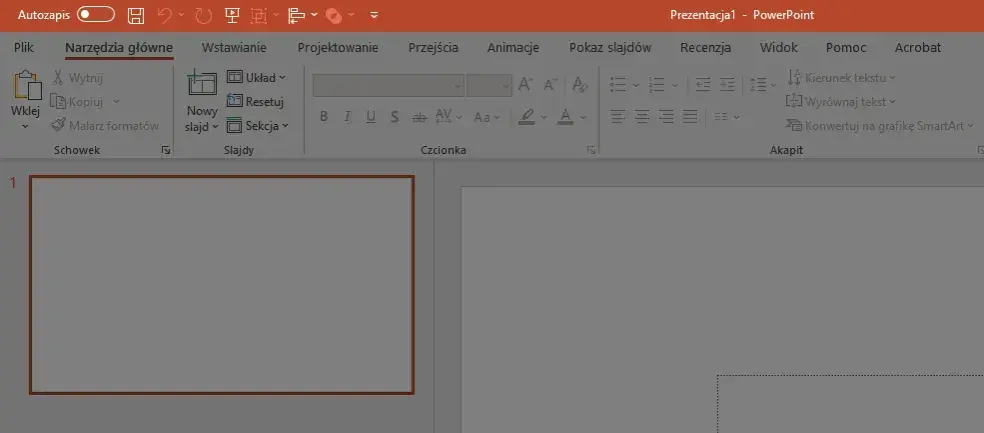Switch to the Przejścia tab
Image resolution: width=984 pixels, height=433 pixels.
click(433, 48)
